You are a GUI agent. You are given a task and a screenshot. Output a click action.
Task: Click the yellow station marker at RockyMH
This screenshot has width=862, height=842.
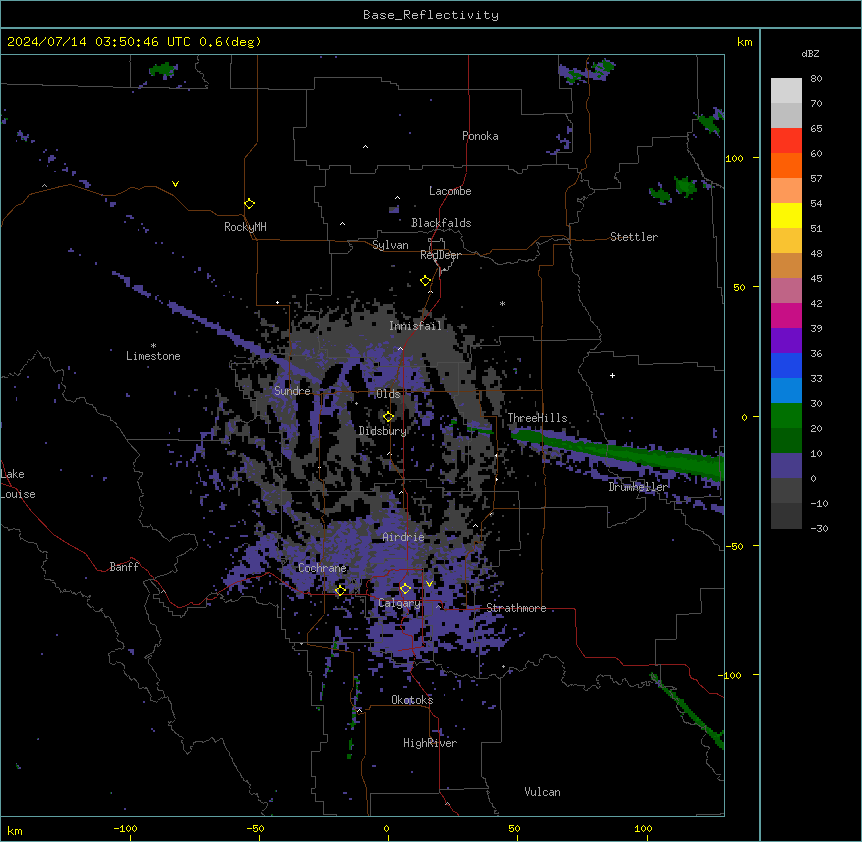(249, 203)
